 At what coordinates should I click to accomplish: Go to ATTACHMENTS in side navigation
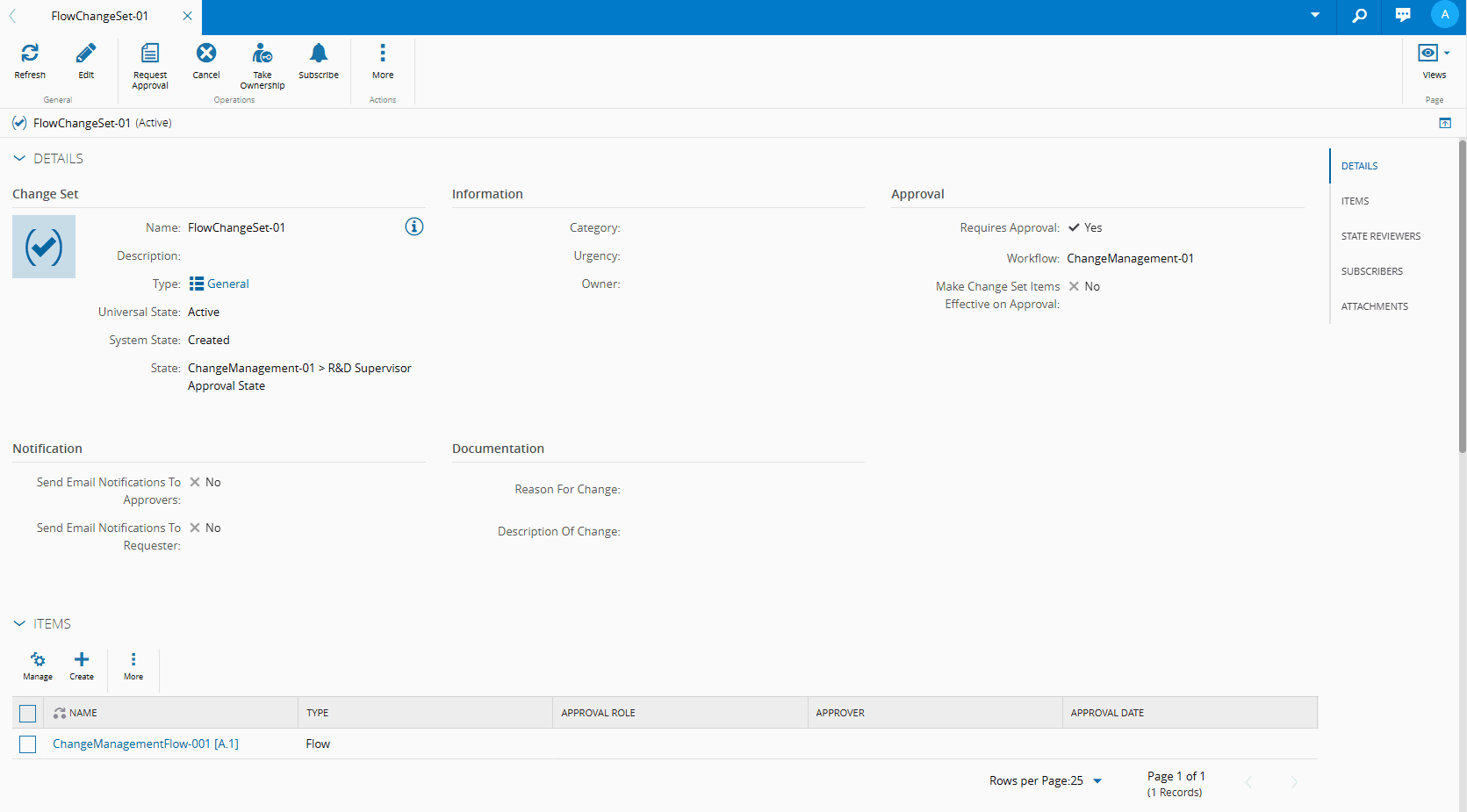(x=1374, y=306)
